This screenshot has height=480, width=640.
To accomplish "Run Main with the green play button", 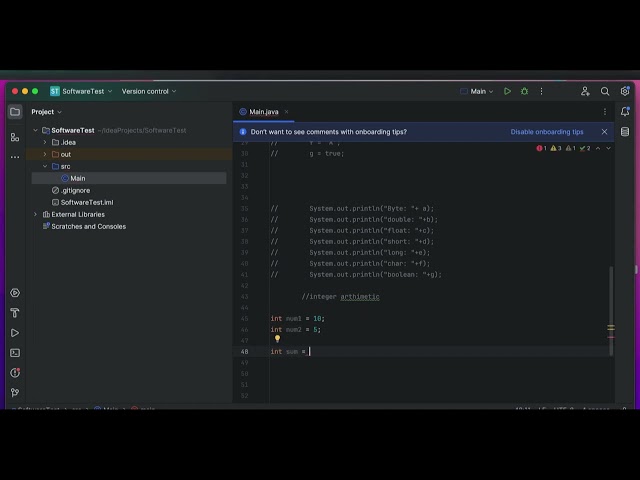I will coord(507,91).
